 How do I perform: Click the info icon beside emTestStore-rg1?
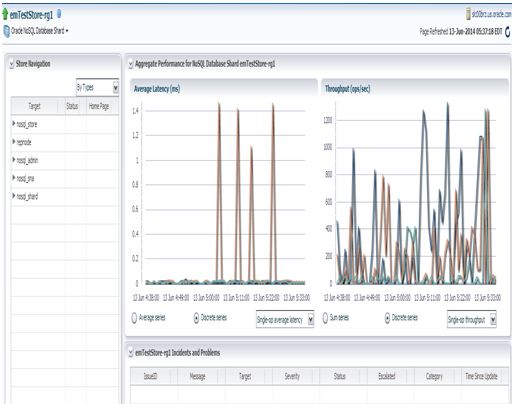59,13
